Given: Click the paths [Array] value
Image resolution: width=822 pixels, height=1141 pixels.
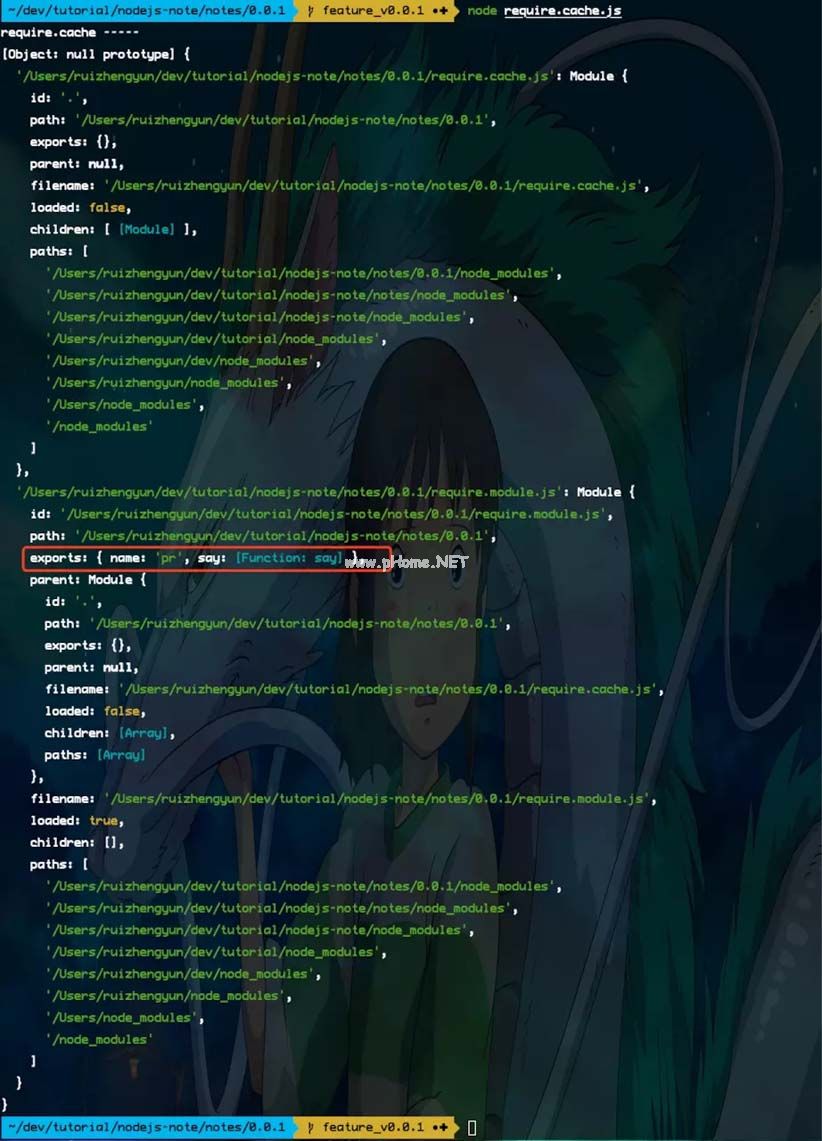Looking at the screenshot, I should [x=121, y=755].
